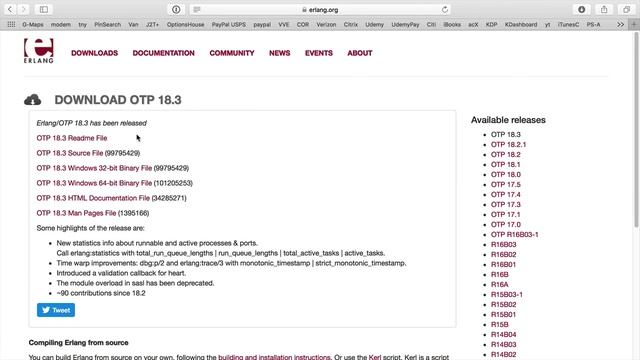The width and height of the screenshot is (640, 360).
Task: Open the Kerl script link
Action: coord(375,357)
